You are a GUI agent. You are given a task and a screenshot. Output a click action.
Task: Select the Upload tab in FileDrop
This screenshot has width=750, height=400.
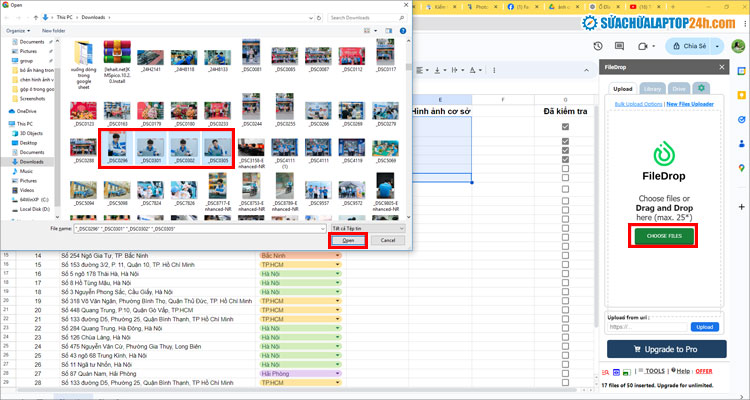[x=623, y=89]
